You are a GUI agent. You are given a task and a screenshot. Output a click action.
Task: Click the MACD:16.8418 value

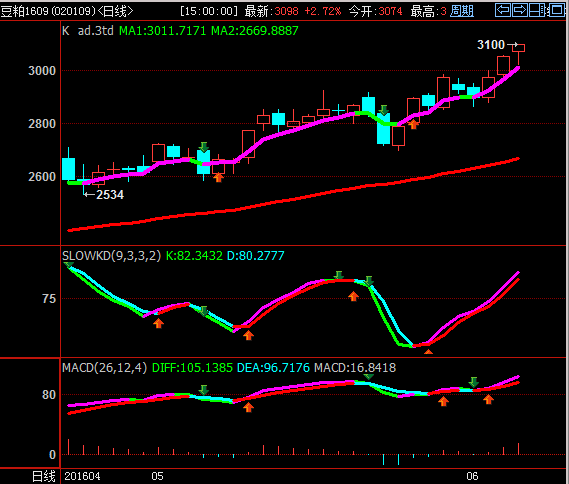(355, 368)
